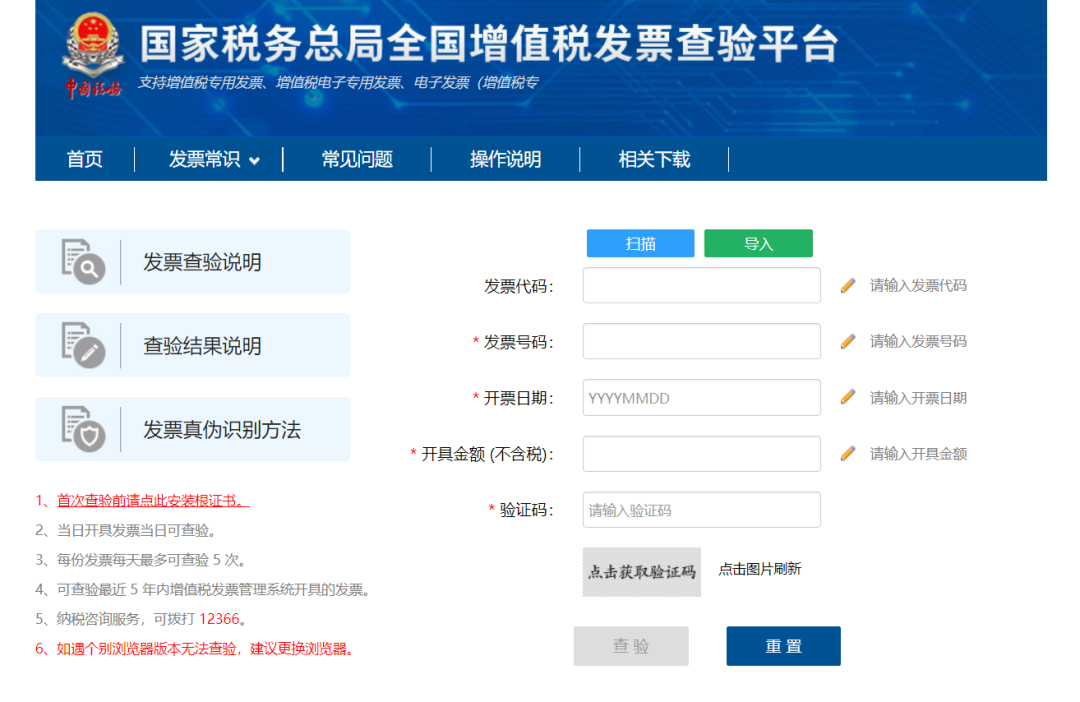Click the 支持增值税专用发票 subtitle text

pyautogui.click(x=338, y=83)
